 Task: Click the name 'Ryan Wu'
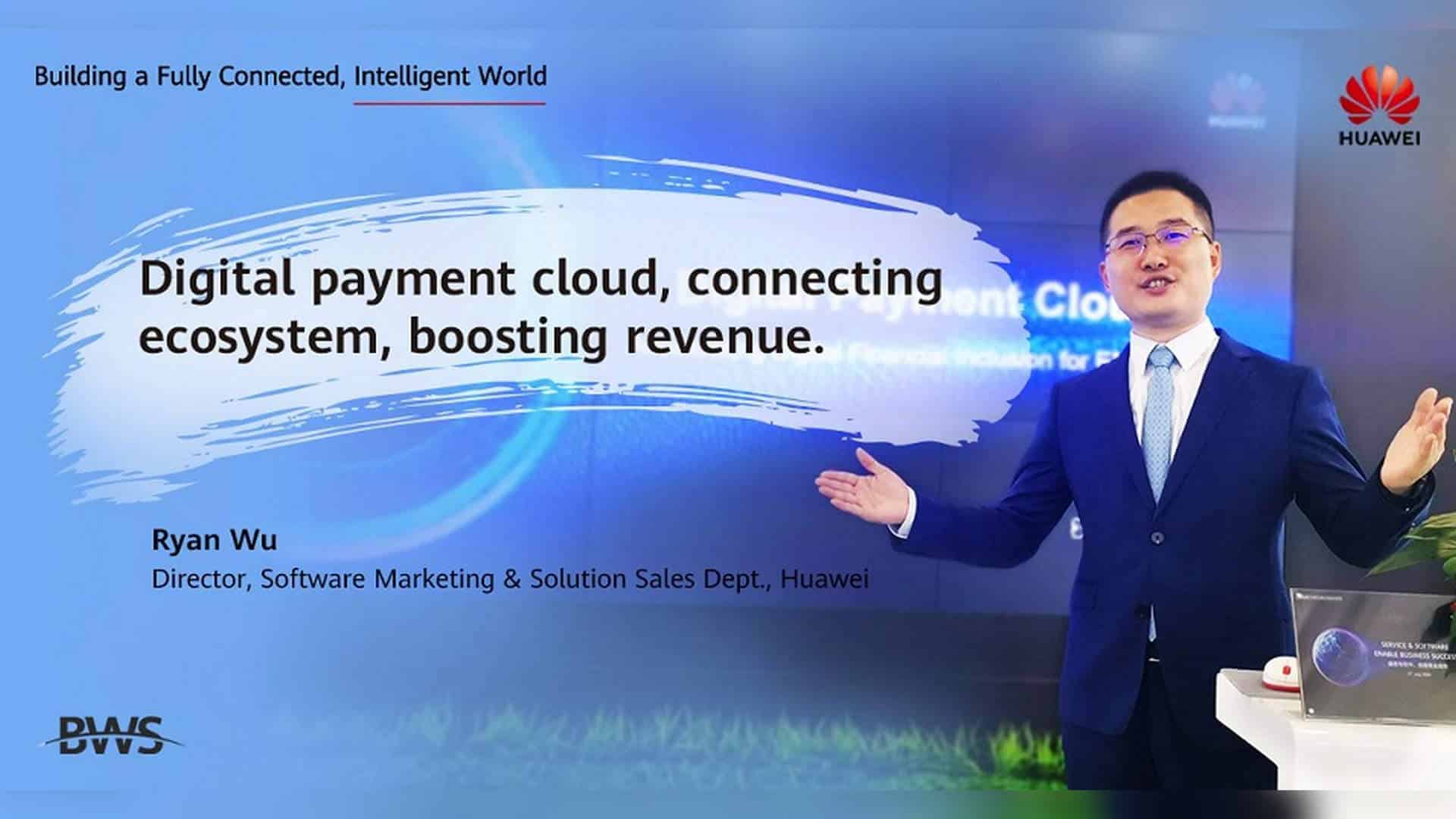(215, 540)
